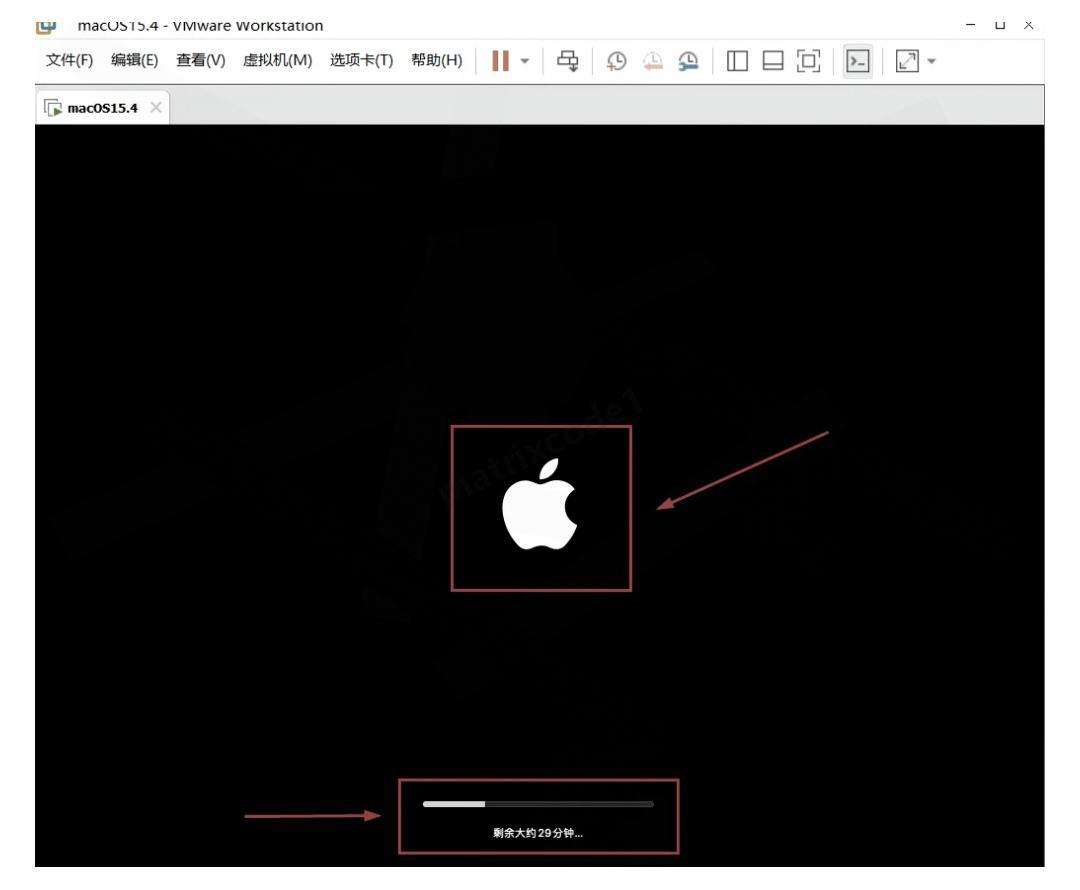This screenshot has width=1080, height=890.
Task: Close the macOS15.4 tab
Action: point(156,107)
